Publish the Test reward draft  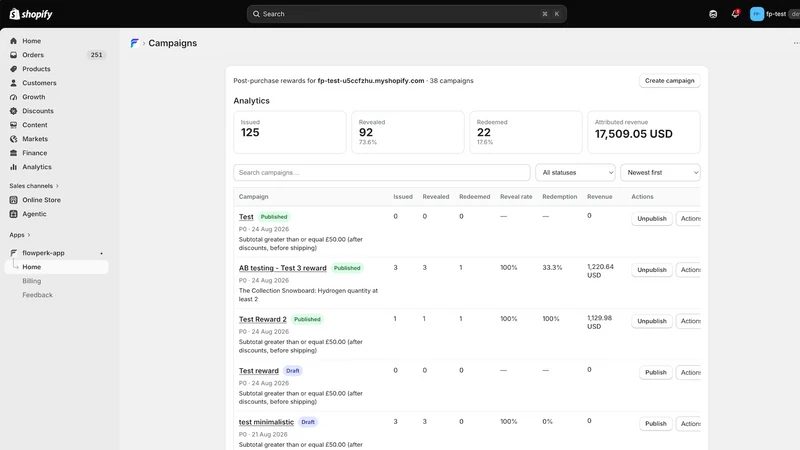(x=656, y=372)
